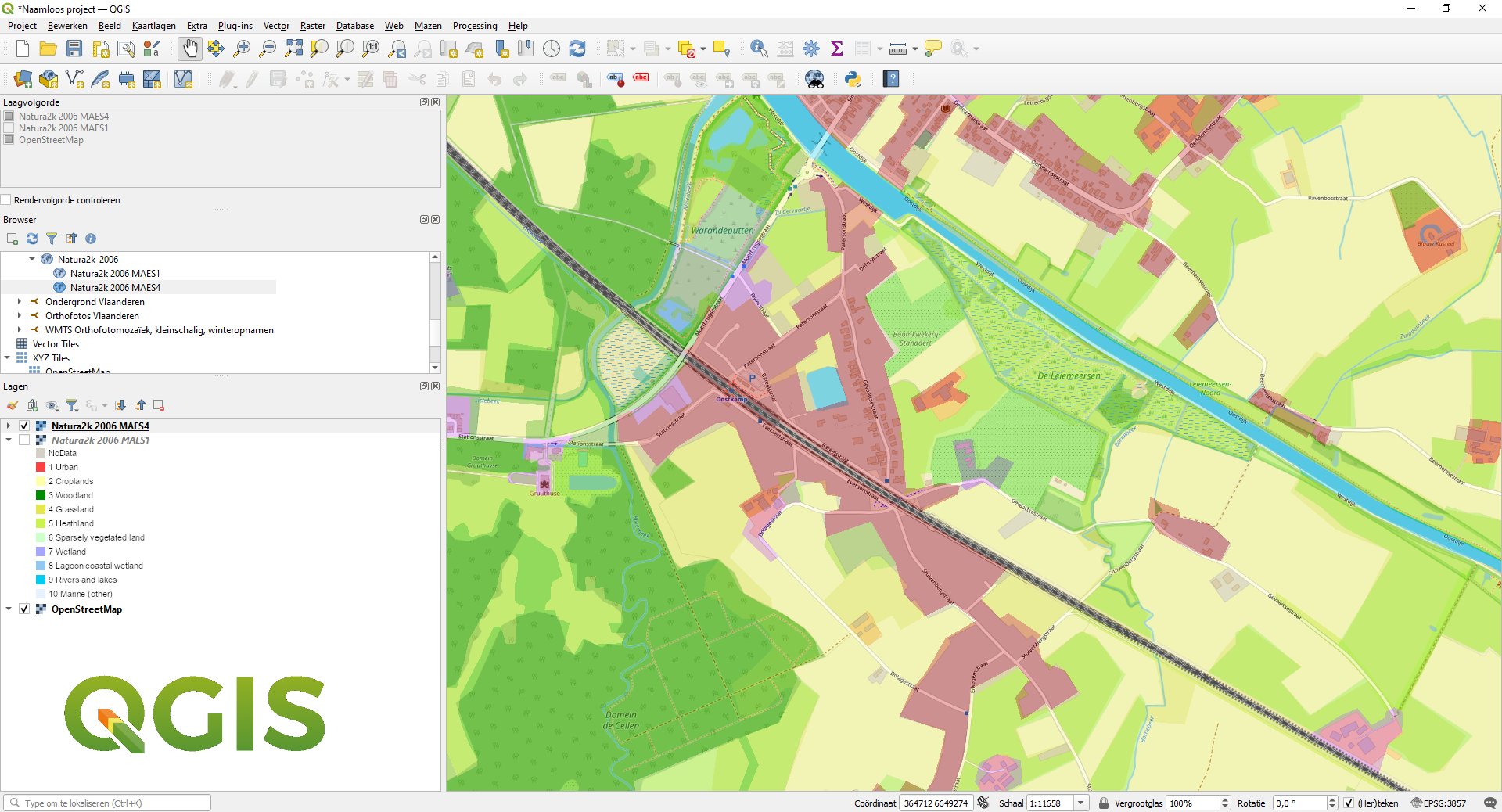Toggle OpenStreetMap checkbox in Laagvolgorde panel

click(x=9, y=139)
